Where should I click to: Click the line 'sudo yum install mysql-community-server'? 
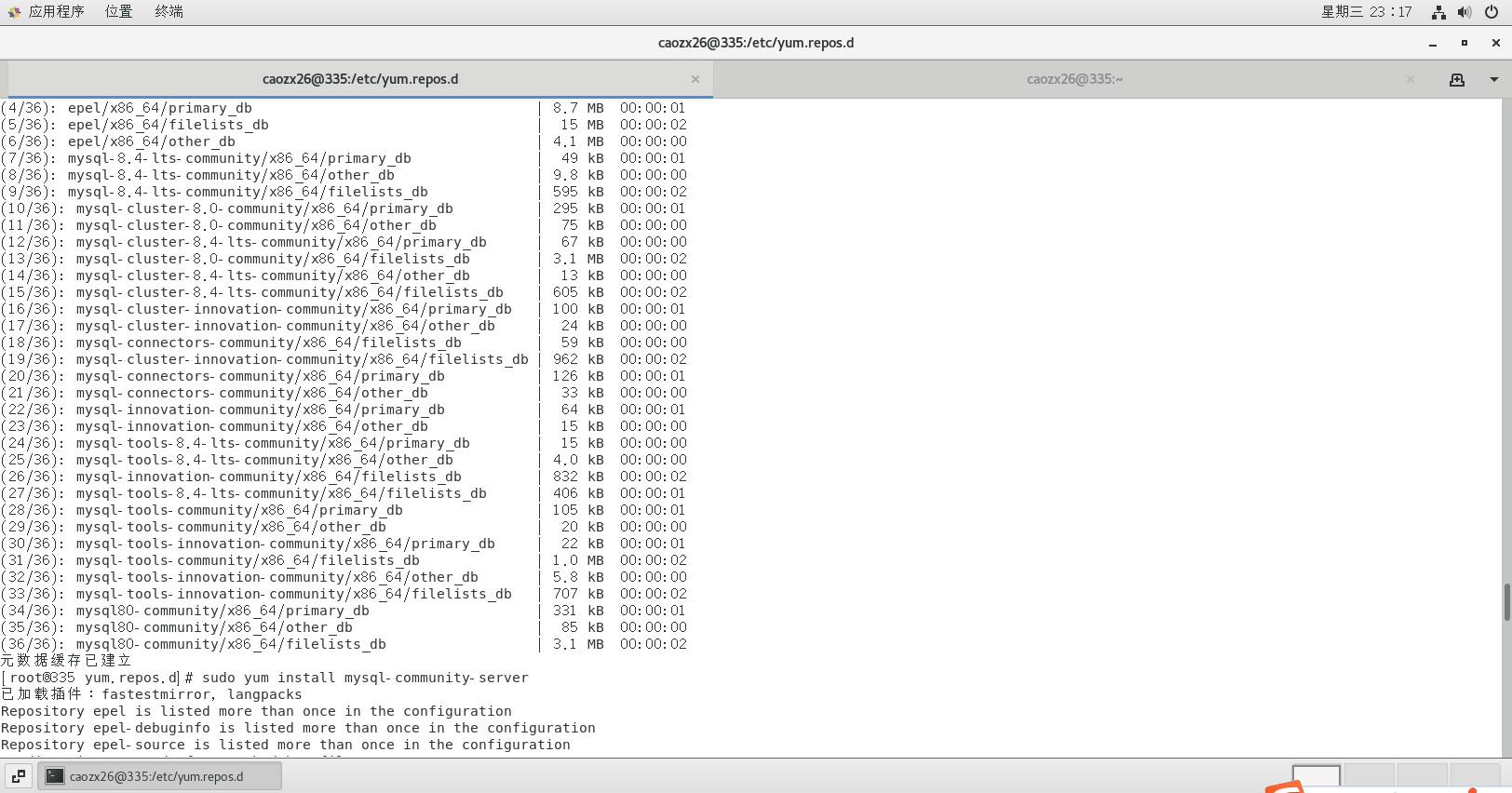[x=365, y=678]
